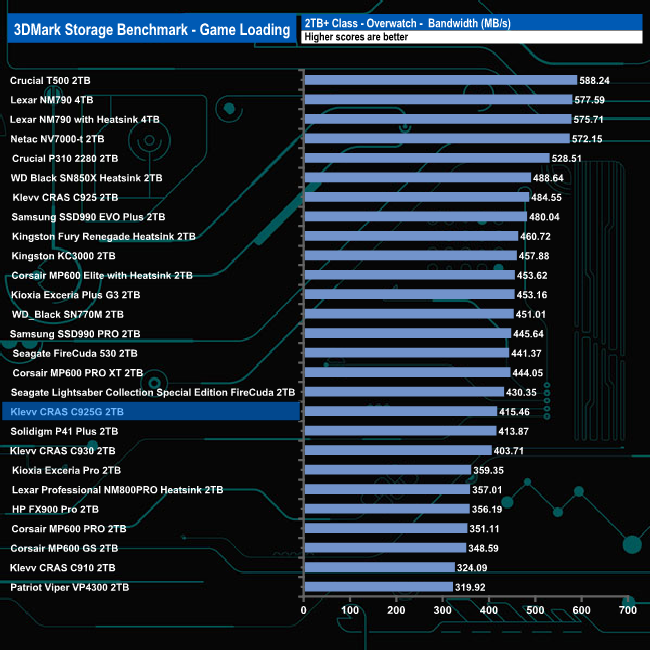This screenshot has height=650, width=650.
Task: Click the Klevv CRAS C925G bar
Action: [401, 411]
